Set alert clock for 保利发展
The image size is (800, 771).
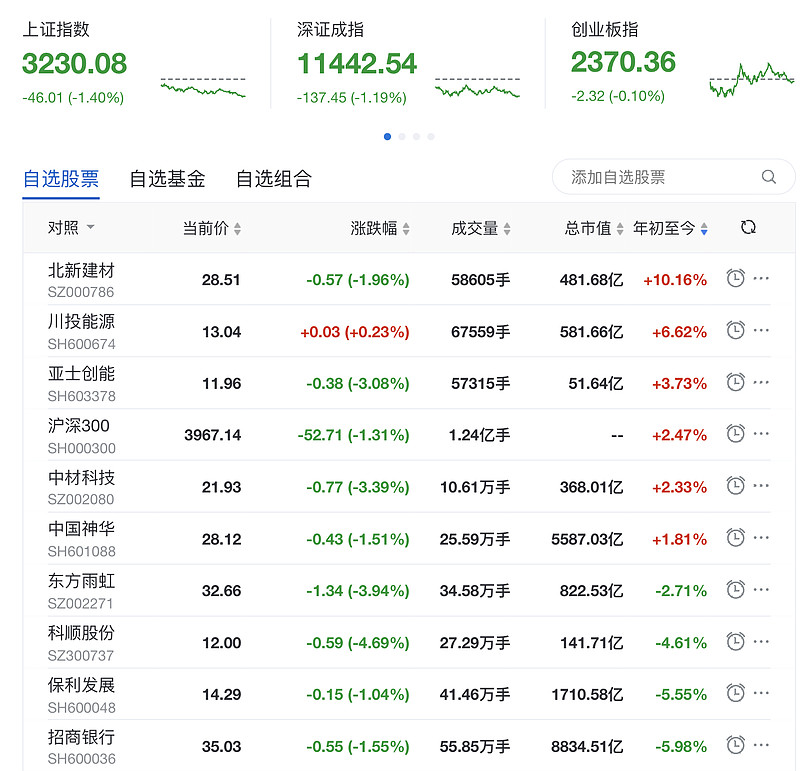[x=735, y=693]
